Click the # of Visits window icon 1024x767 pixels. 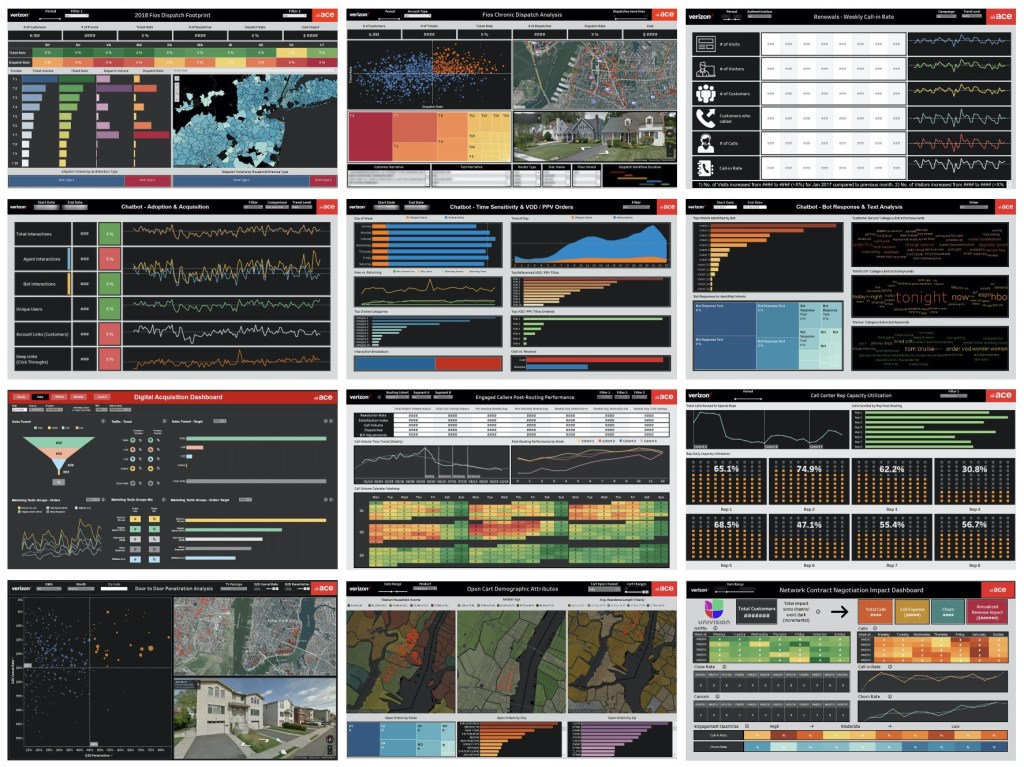(705, 45)
